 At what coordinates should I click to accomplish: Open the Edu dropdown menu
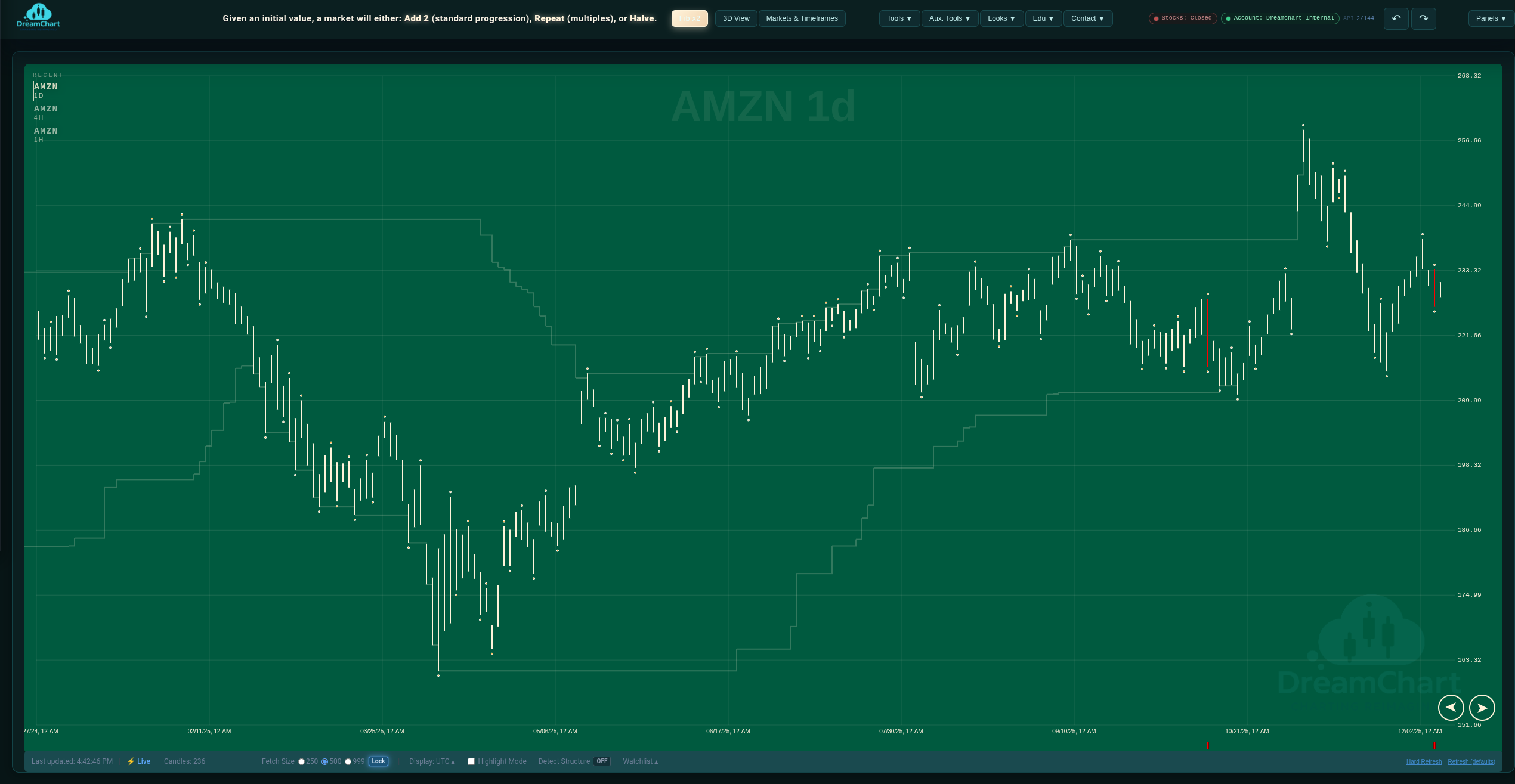pyautogui.click(x=1043, y=18)
